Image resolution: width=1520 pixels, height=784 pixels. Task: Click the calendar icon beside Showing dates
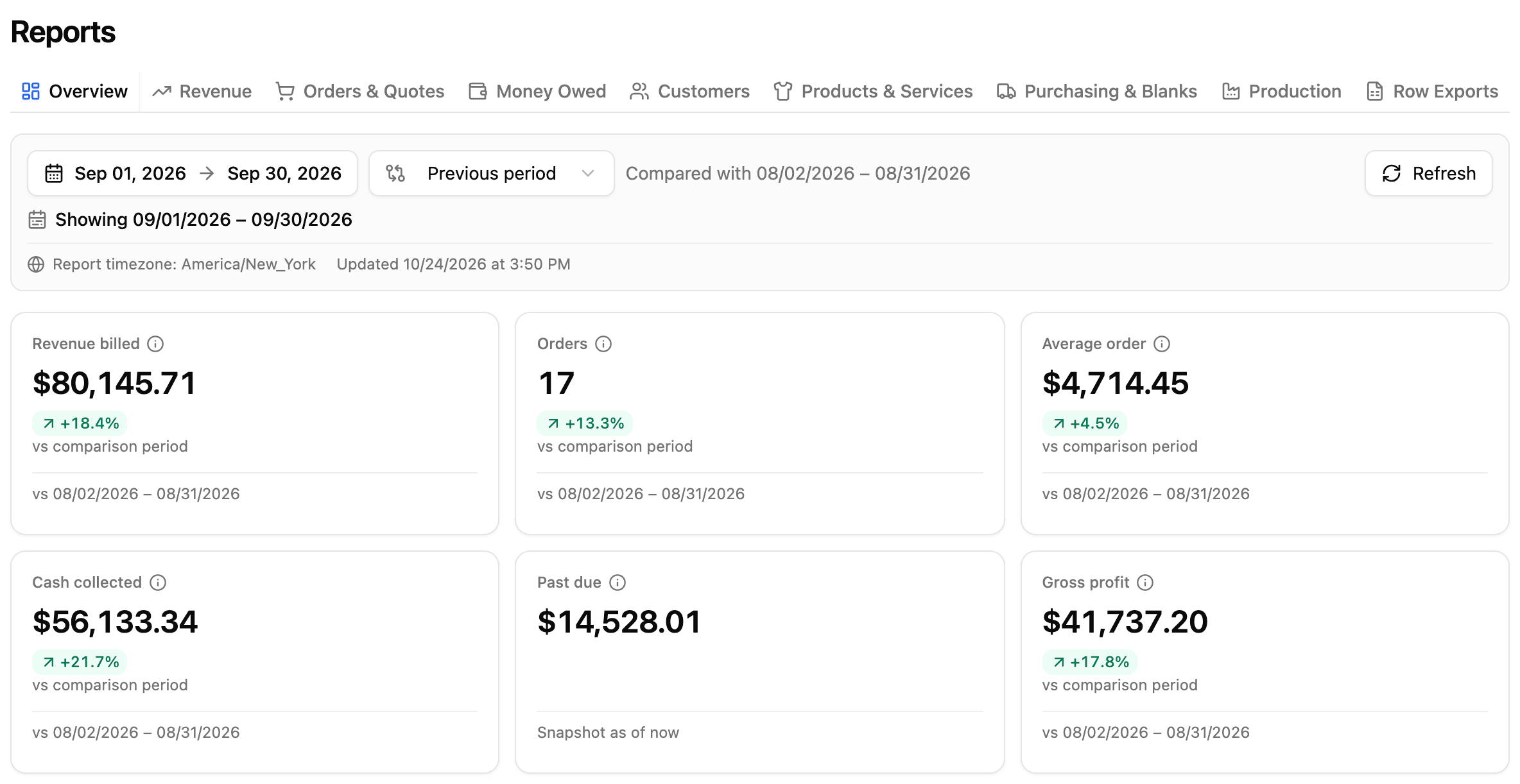[x=37, y=219]
